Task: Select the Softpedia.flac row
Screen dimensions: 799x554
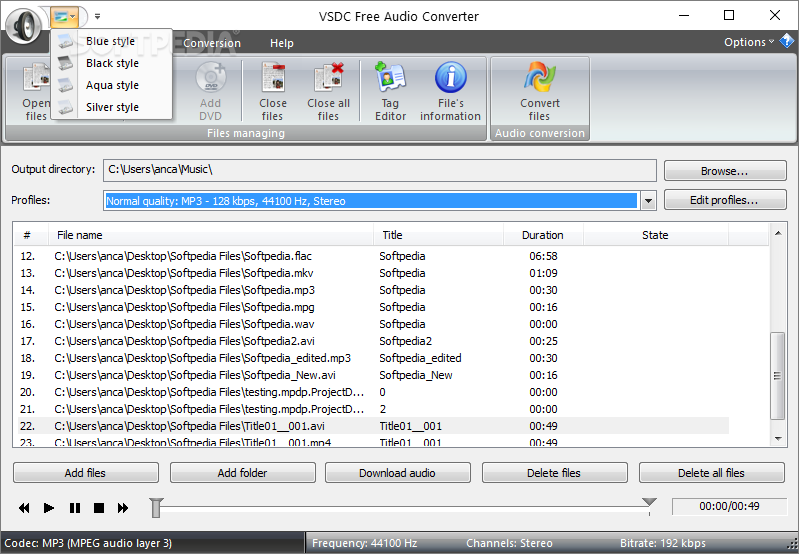Action: point(374,256)
